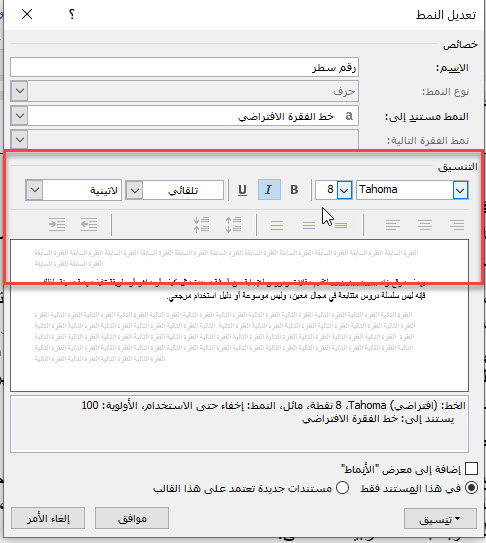Check the 'إضافة إلى معرض الأنماط' checkbox
The width and height of the screenshot is (486, 543).
pyautogui.click(x=471, y=469)
